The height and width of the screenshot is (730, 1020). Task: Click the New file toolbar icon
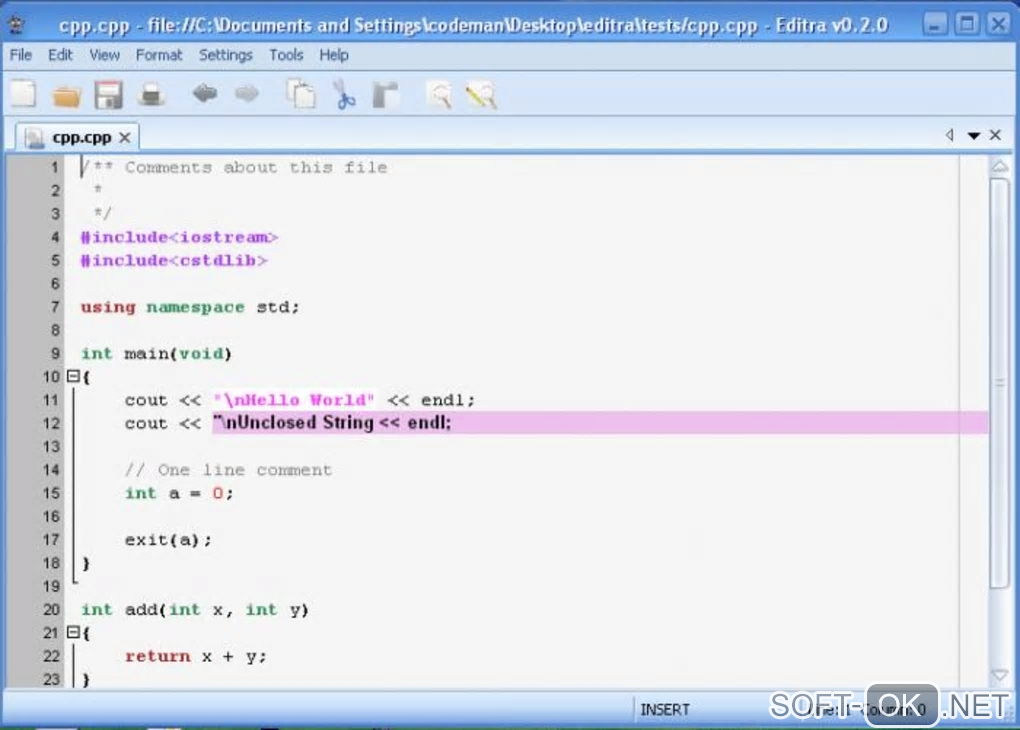click(24, 94)
